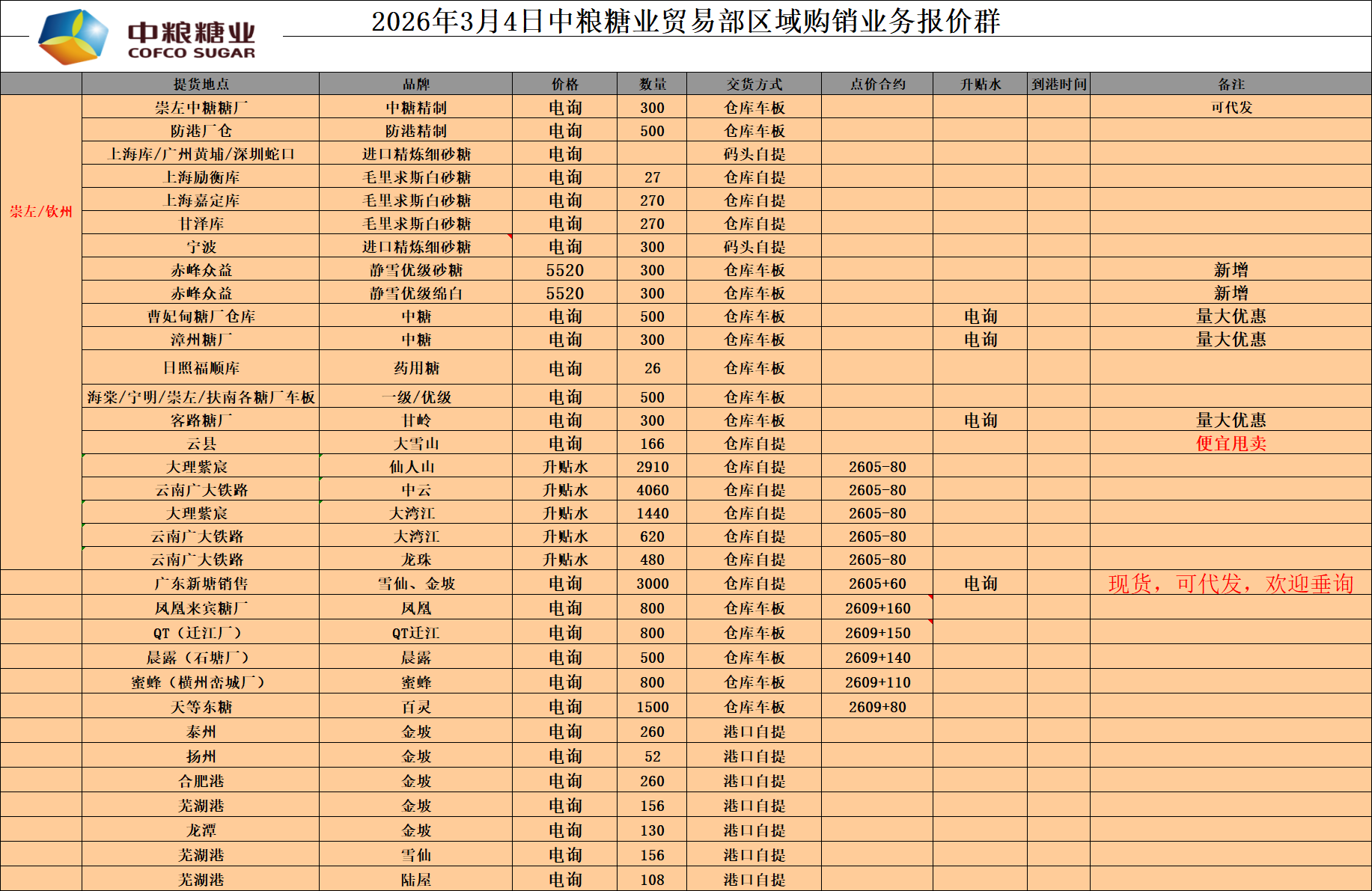Image resolution: width=1372 pixels, height=891 pixels.
Task: Select the 广东新塘销售 cell
Action: pyautogui.click(x=201, y=584)
